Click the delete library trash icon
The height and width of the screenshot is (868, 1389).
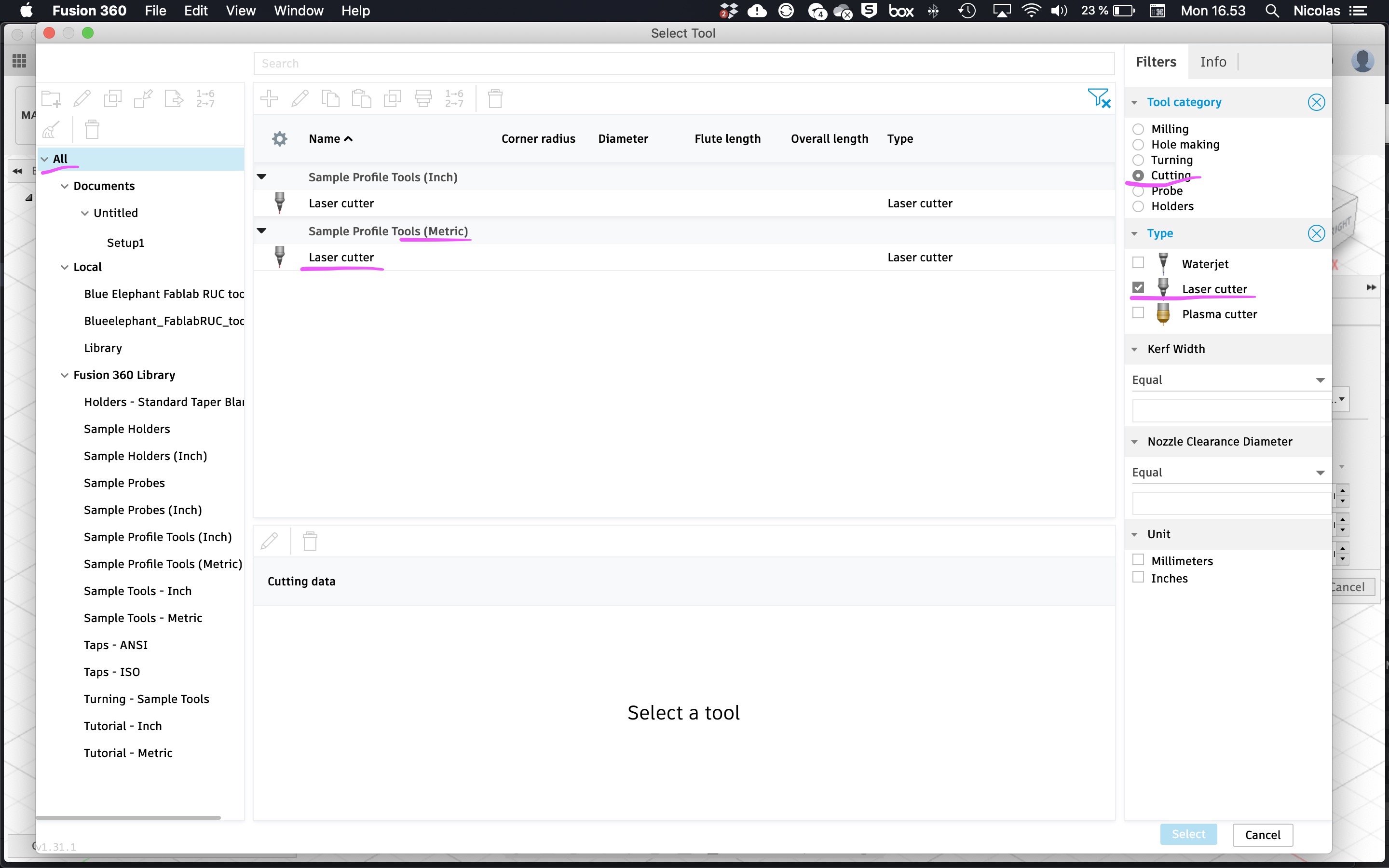pos(92,129)
